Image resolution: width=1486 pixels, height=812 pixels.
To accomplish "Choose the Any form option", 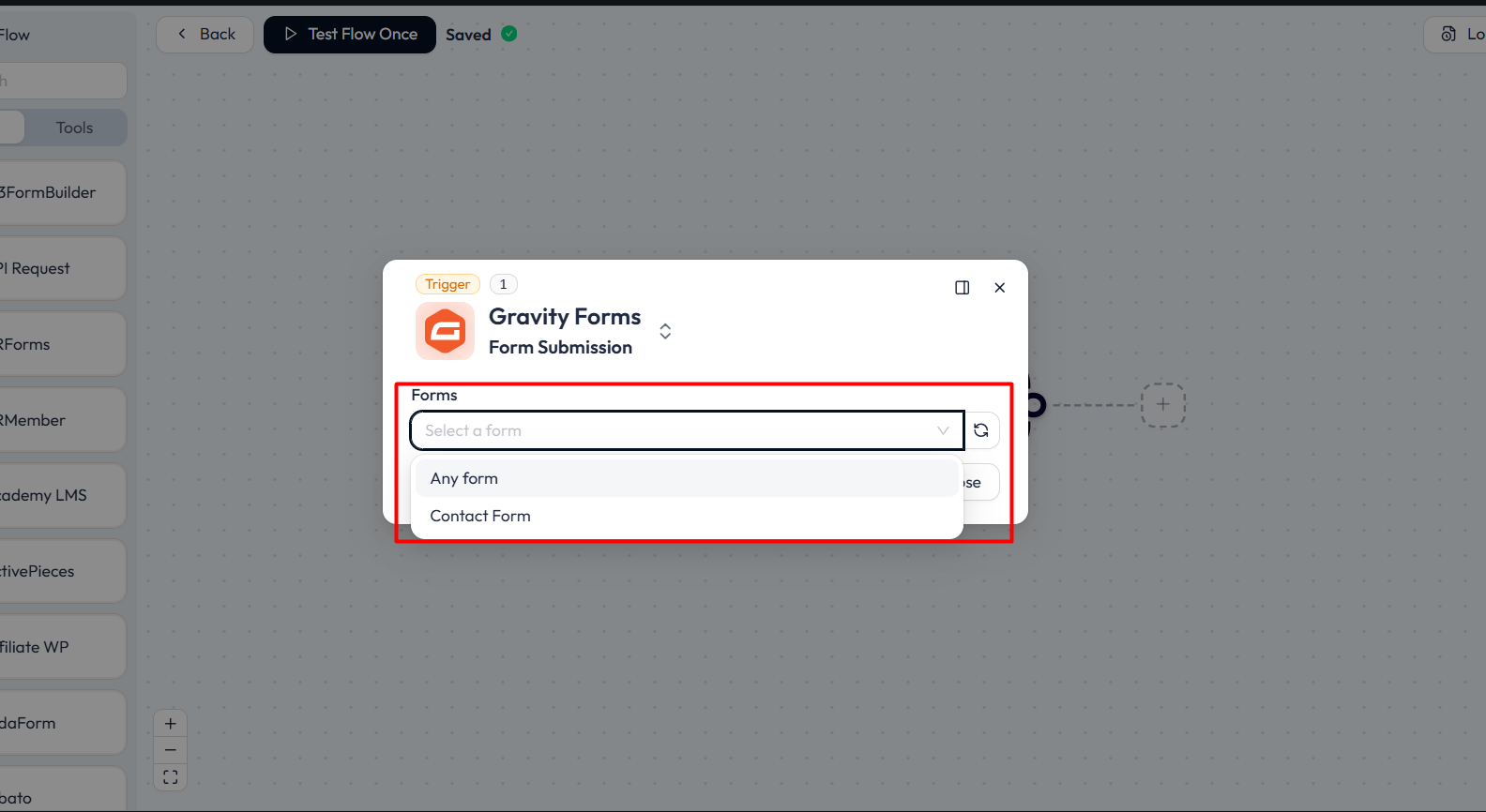I will [x=687, y=478].
